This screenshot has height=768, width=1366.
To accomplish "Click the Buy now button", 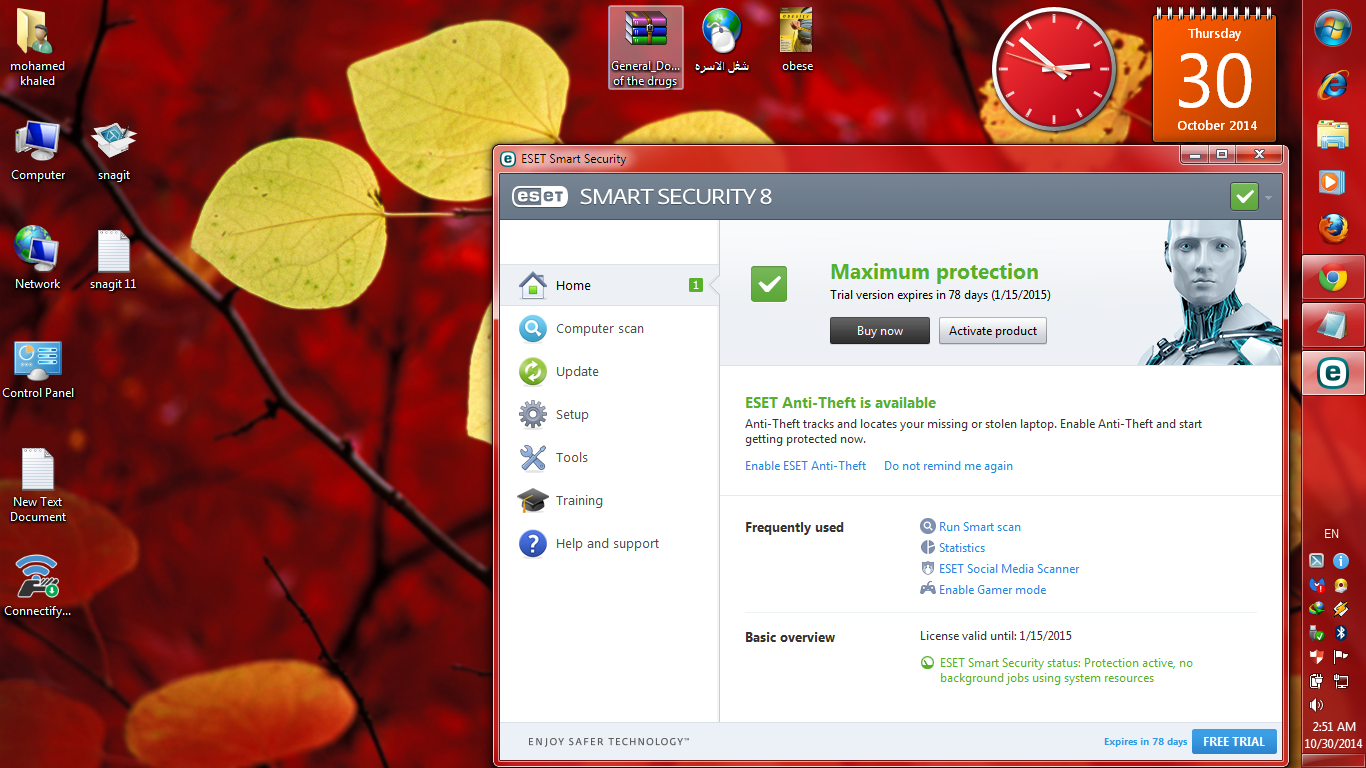I will (880, 331).
